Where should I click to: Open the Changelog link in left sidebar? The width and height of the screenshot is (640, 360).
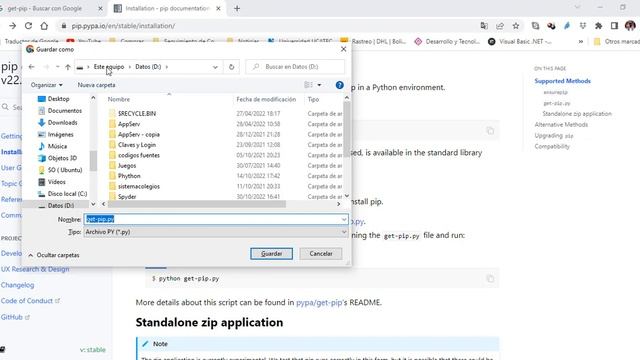17,285
